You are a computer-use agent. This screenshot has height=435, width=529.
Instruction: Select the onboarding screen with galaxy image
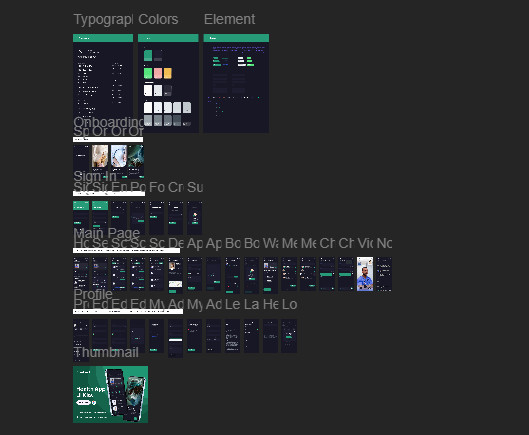pyautogui.click(x=136, y=162)
